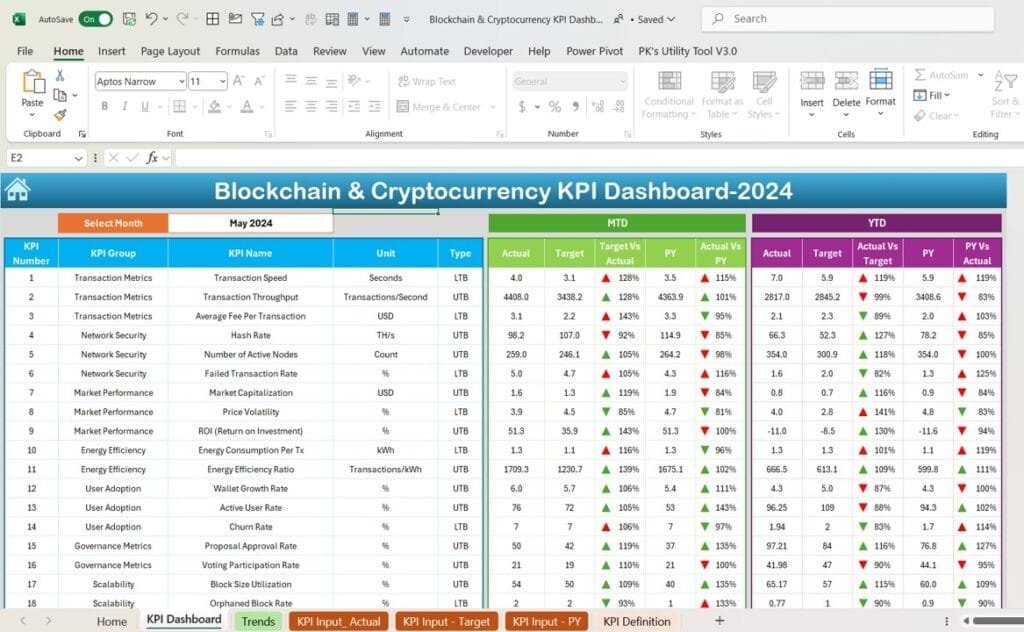
Task: Click the Fill Color bucket icon
Action: 214,106
